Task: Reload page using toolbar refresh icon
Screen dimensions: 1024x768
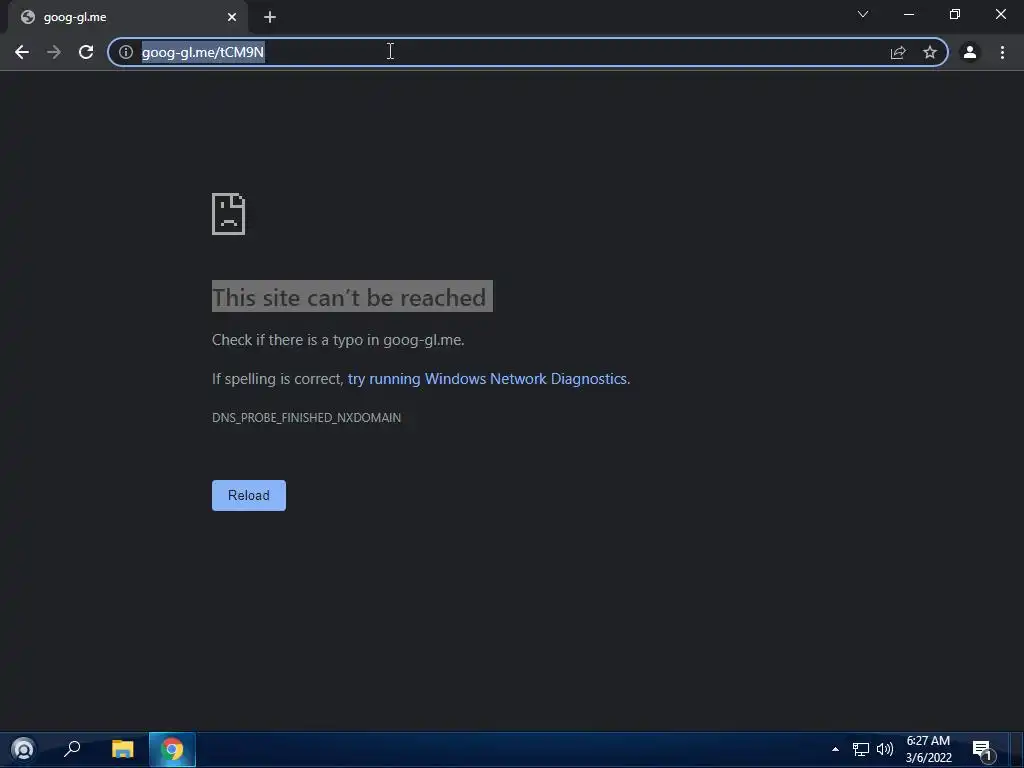Action: (x=86, y=52)
